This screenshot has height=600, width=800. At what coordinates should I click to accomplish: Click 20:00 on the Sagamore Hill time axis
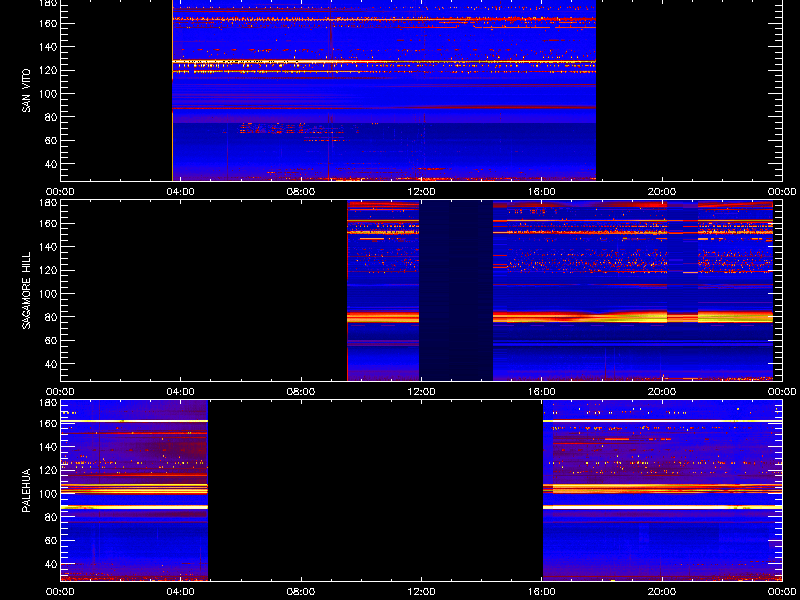tap(662, 392)
